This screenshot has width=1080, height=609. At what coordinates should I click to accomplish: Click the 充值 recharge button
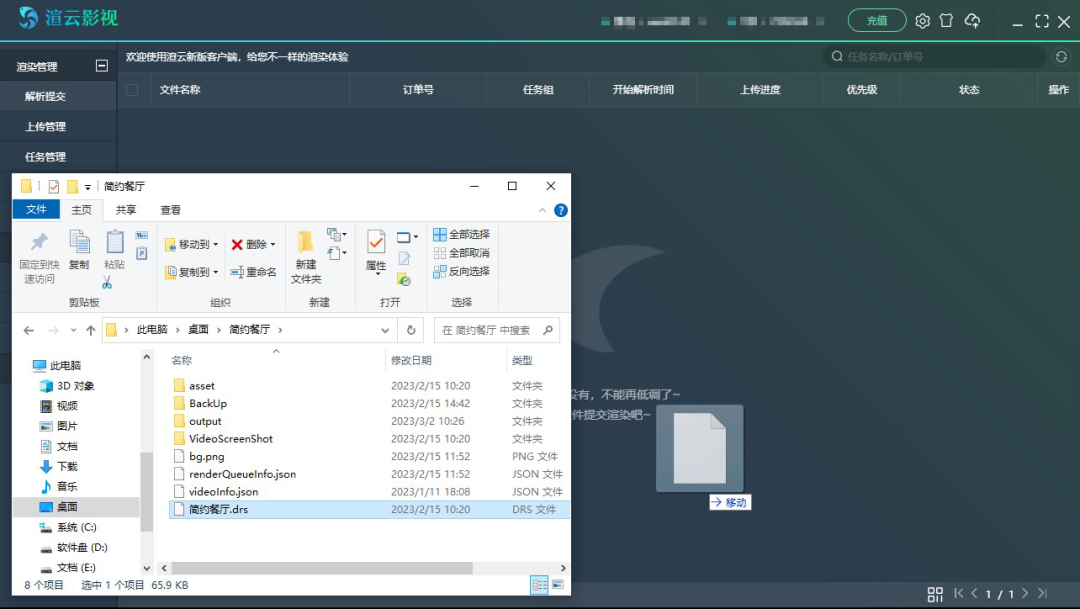[876, 21]
